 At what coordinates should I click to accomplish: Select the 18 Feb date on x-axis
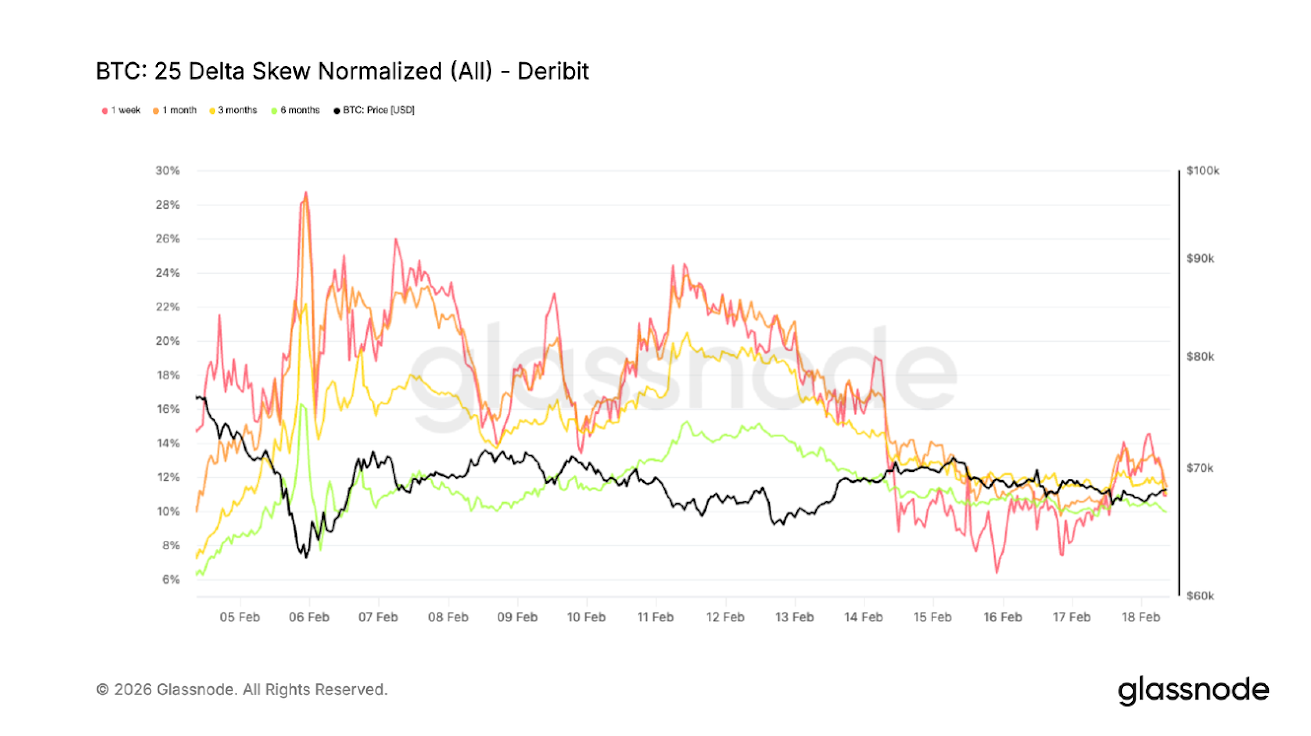tap(1142, 617)
